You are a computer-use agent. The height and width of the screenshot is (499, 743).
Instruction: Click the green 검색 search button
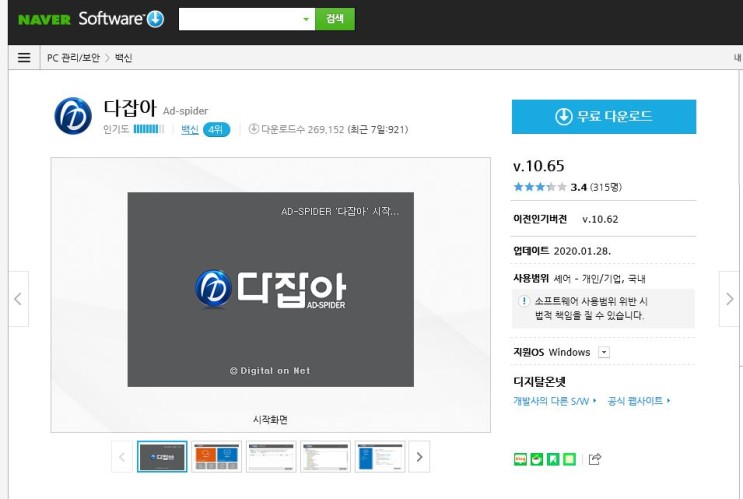click(x=335, y=19)
